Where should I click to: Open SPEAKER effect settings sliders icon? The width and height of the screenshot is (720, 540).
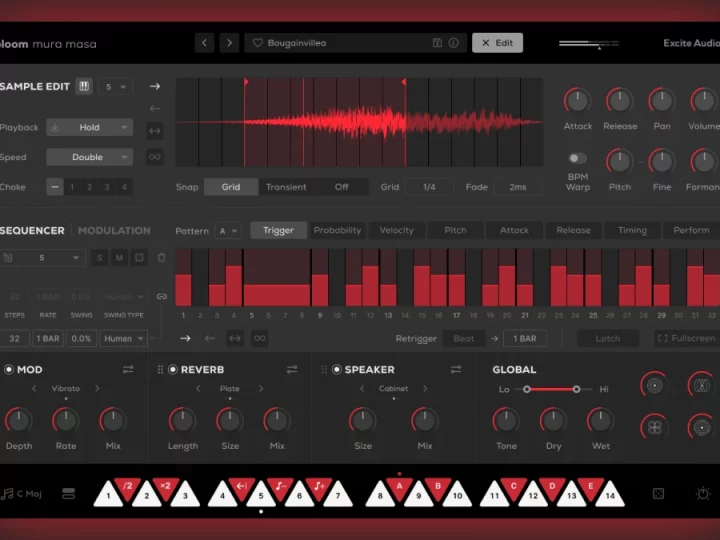(456, 369)
